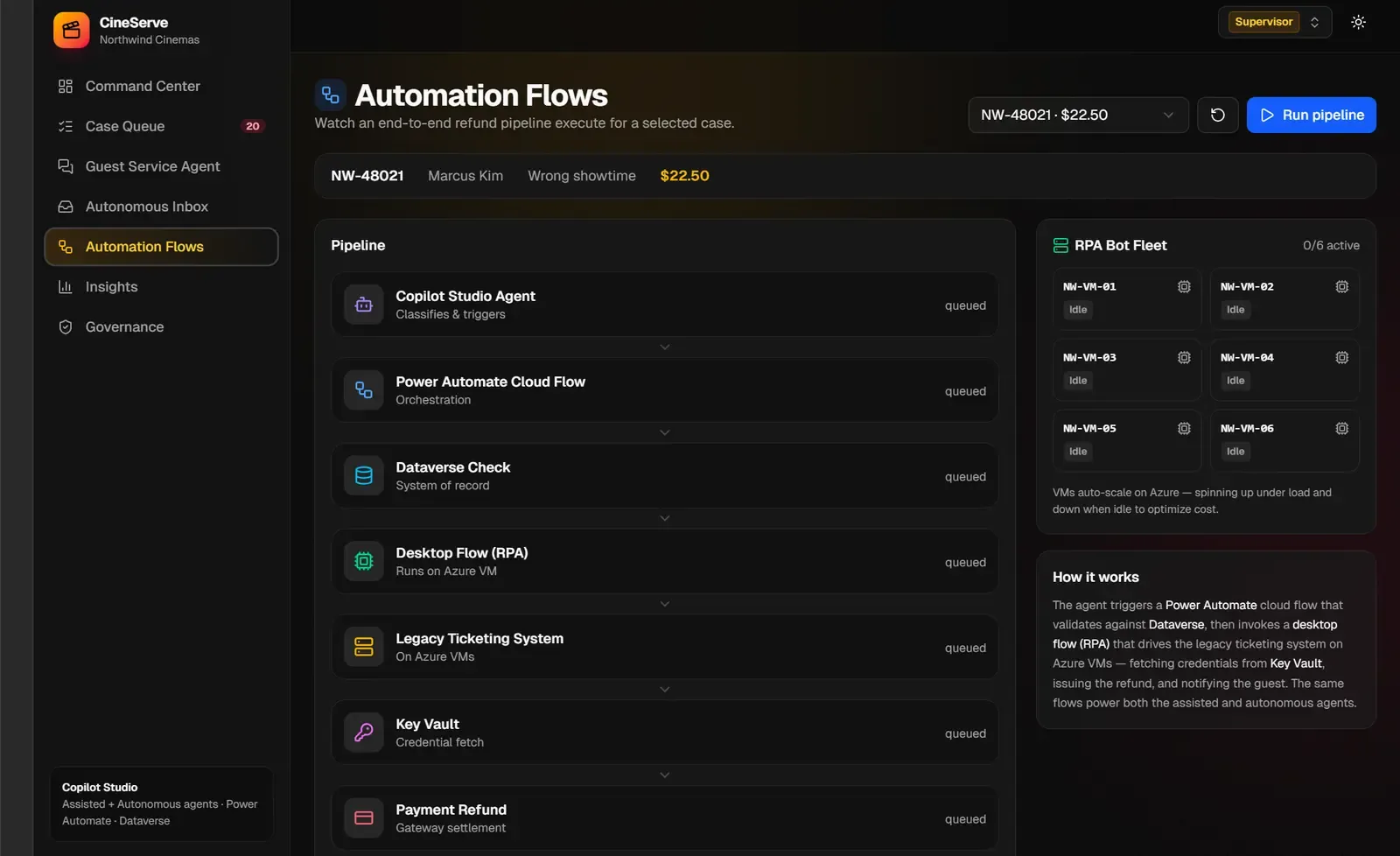Click the CineServe clapperboard logo
This screenshot has height=856, width=1400.
pyautogui.click(x=71, y=31)
